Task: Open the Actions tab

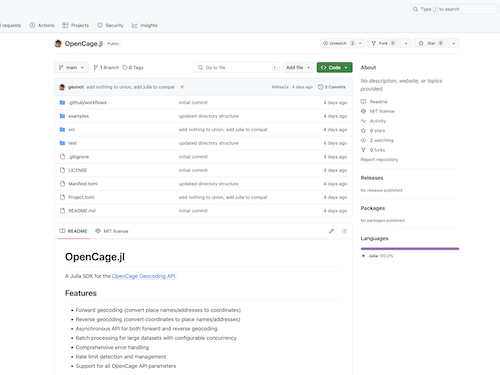Action: click(x=42, y=25)
